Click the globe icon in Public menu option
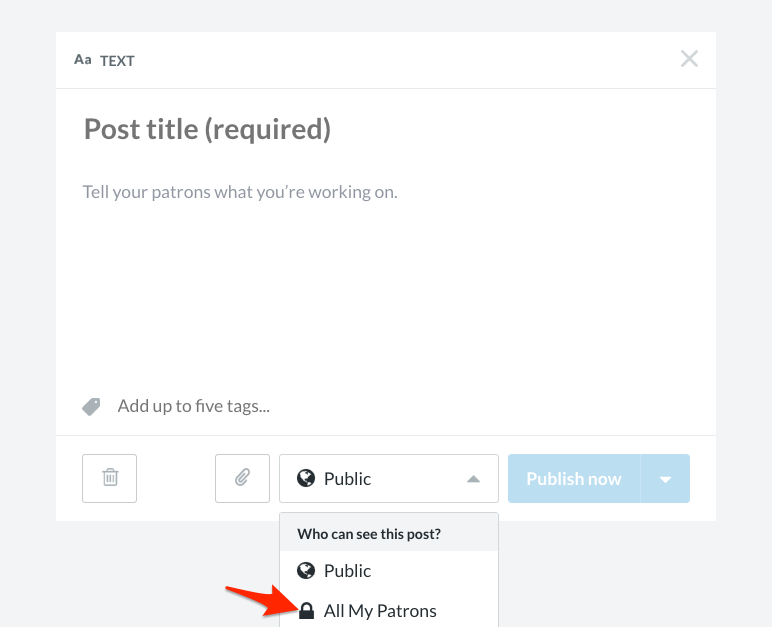Viewport: 772px width, 627px height. tap(306, 571)
